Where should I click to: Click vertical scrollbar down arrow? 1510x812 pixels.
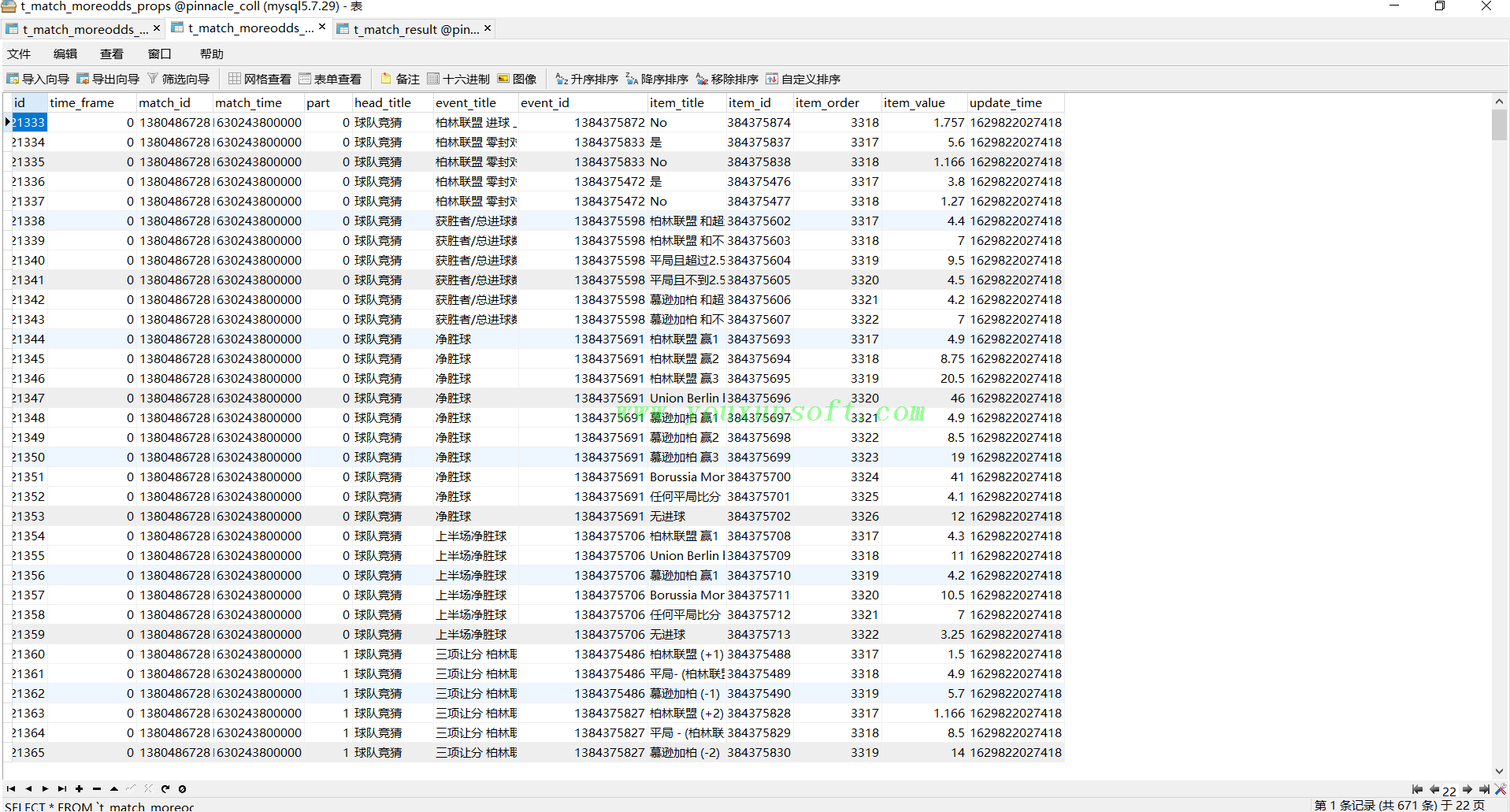point(1499,772)
